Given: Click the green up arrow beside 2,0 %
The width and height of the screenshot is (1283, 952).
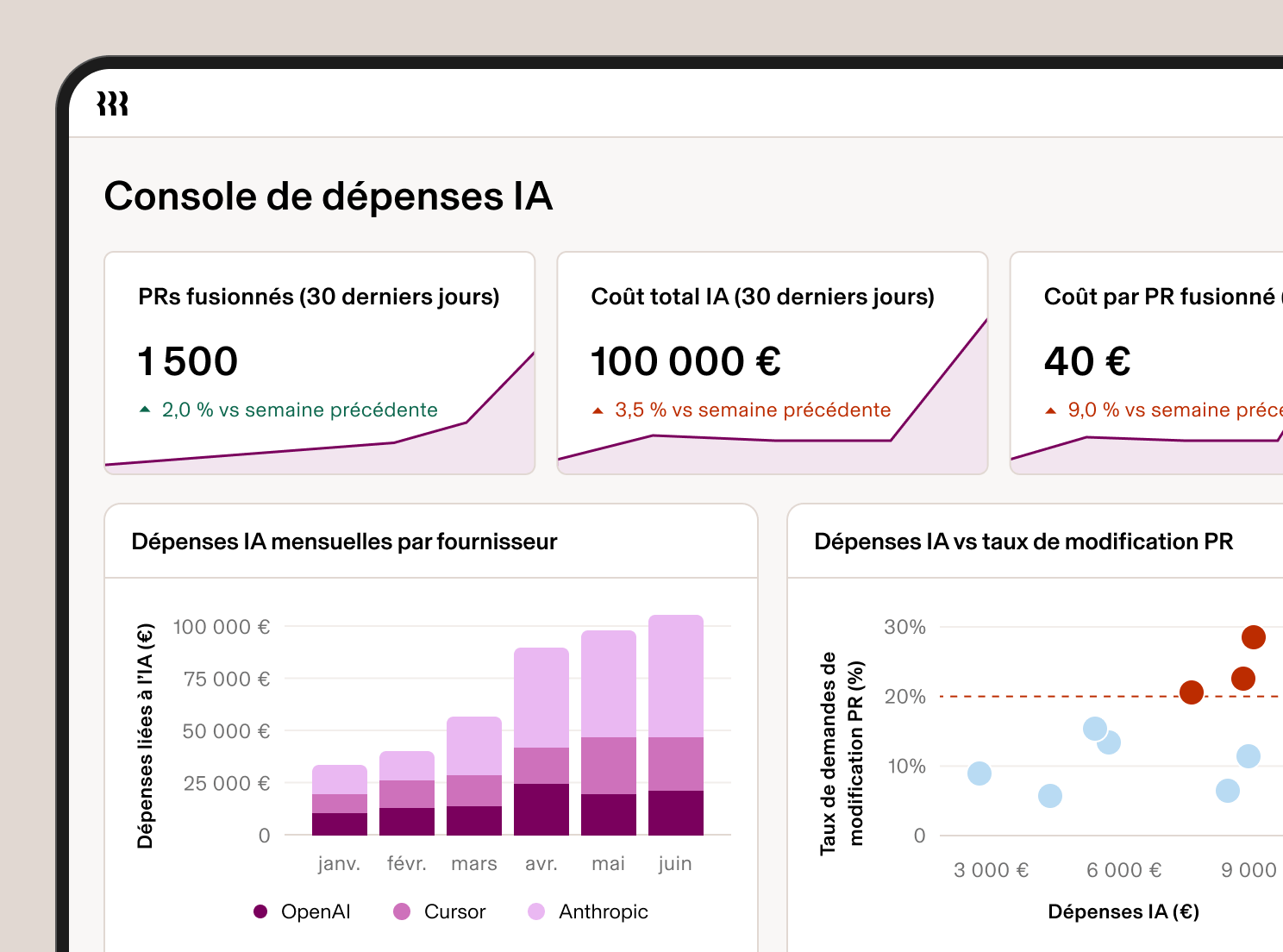Looking at the screenshot, I should 145,410.
